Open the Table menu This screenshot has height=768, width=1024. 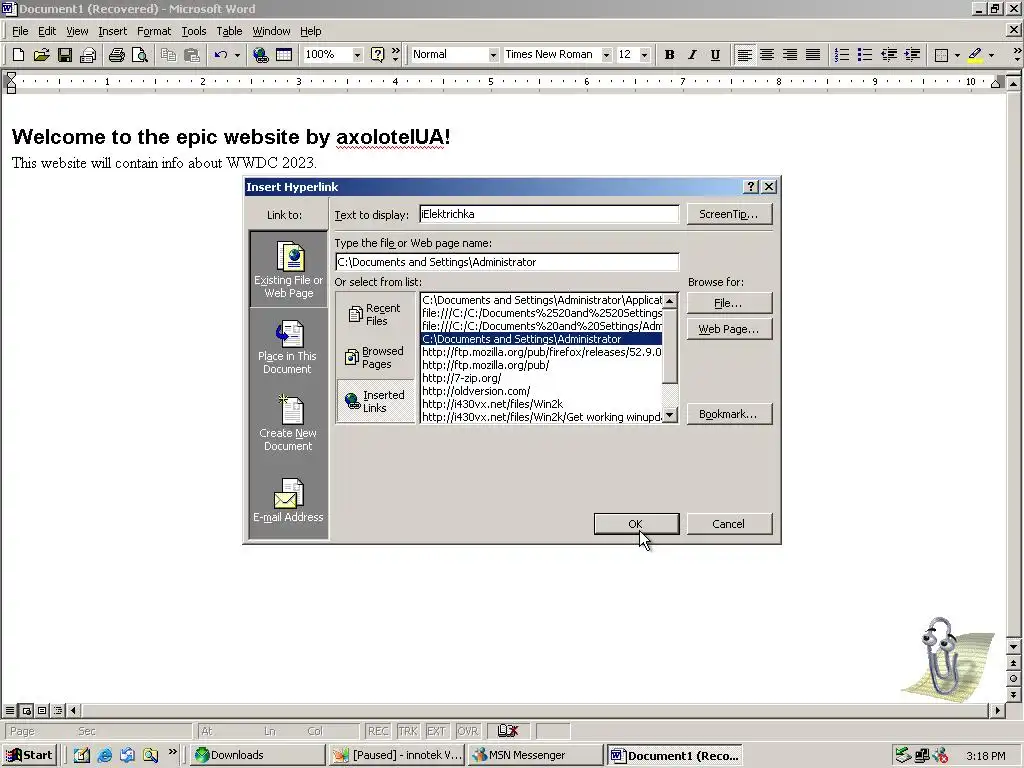229,31
